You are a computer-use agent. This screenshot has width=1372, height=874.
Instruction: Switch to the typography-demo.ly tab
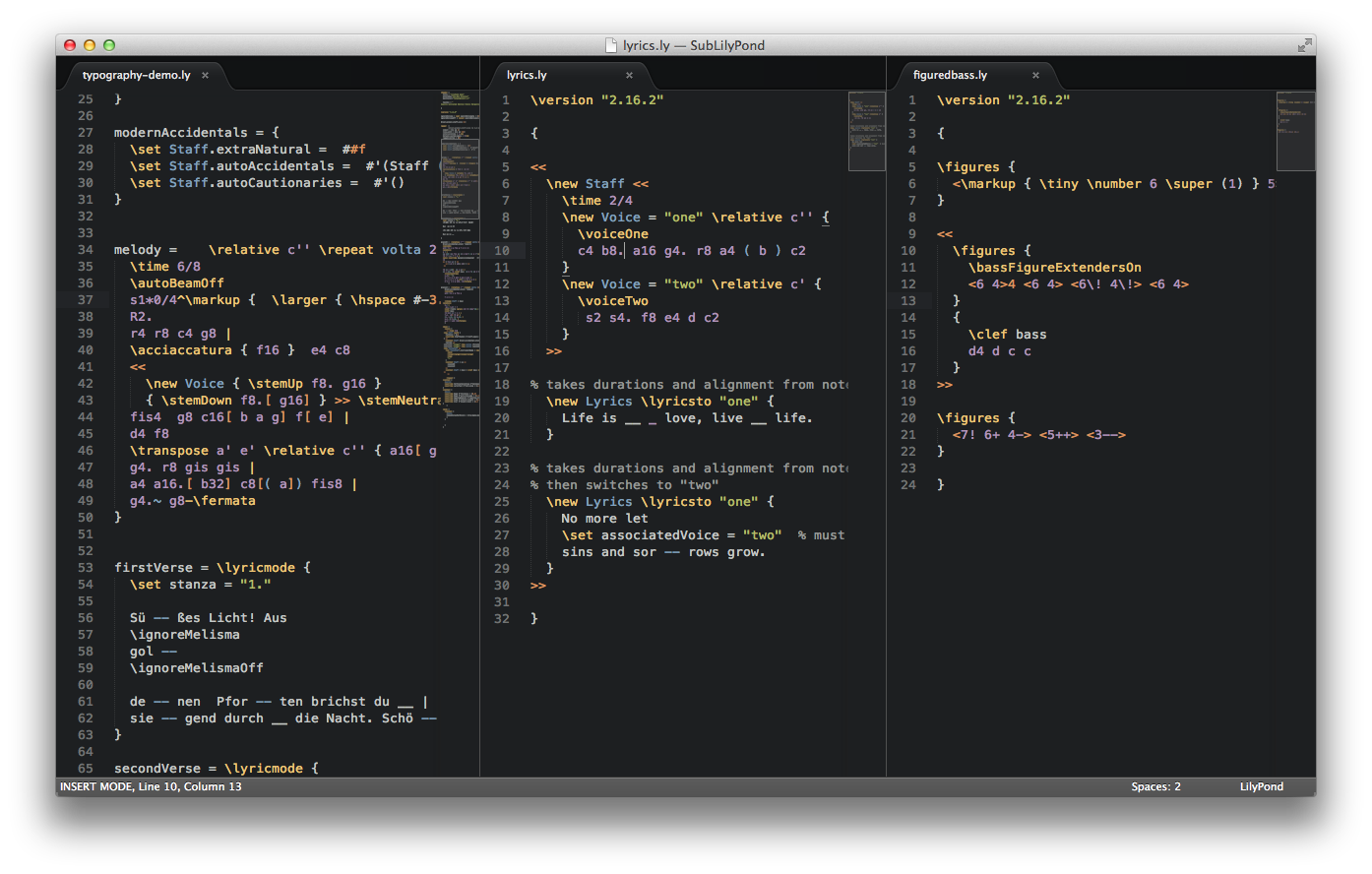pos(136,75)
